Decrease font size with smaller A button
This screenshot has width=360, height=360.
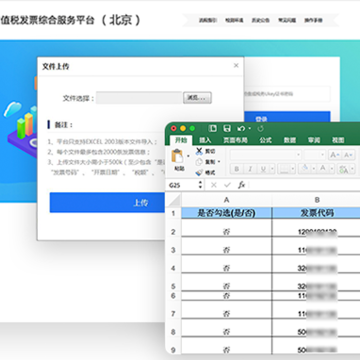348,155
